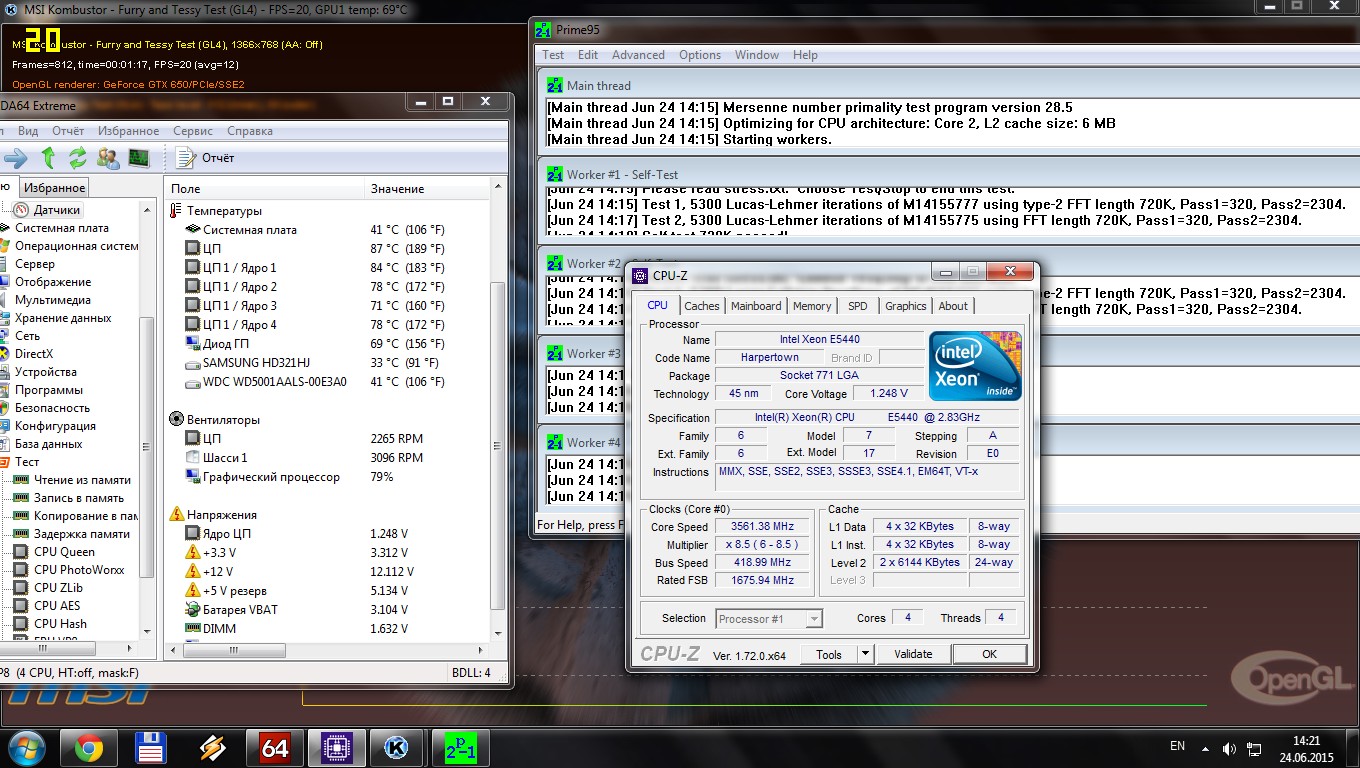Image resolution: width=1360 pixels, height=768 pixels.
Task: Open the AIDA64 users toolbar icon
Action: [108, 158]
